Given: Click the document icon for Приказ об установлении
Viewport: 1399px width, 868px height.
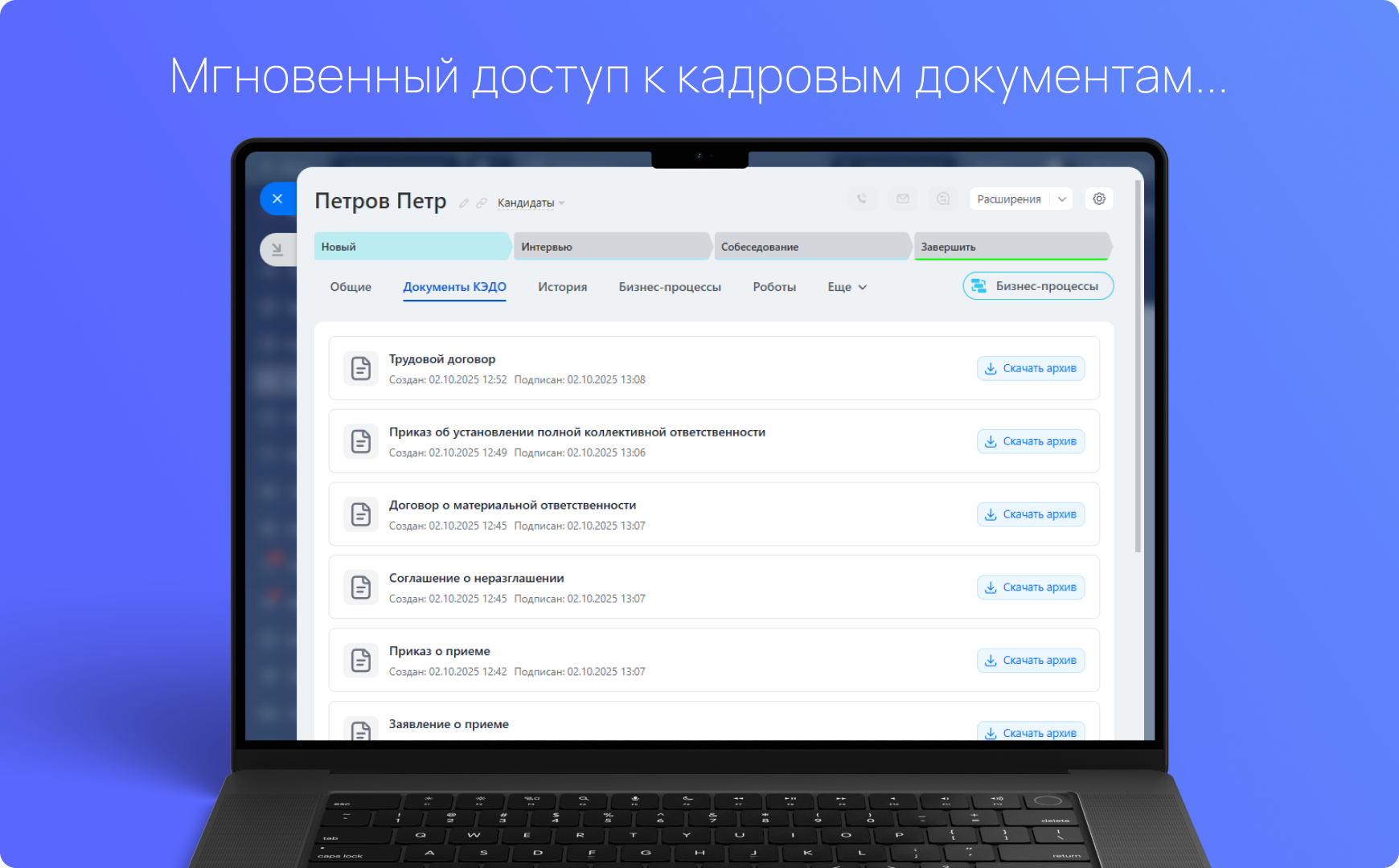Looking at the screenshot, I should (x=361, y=441).
